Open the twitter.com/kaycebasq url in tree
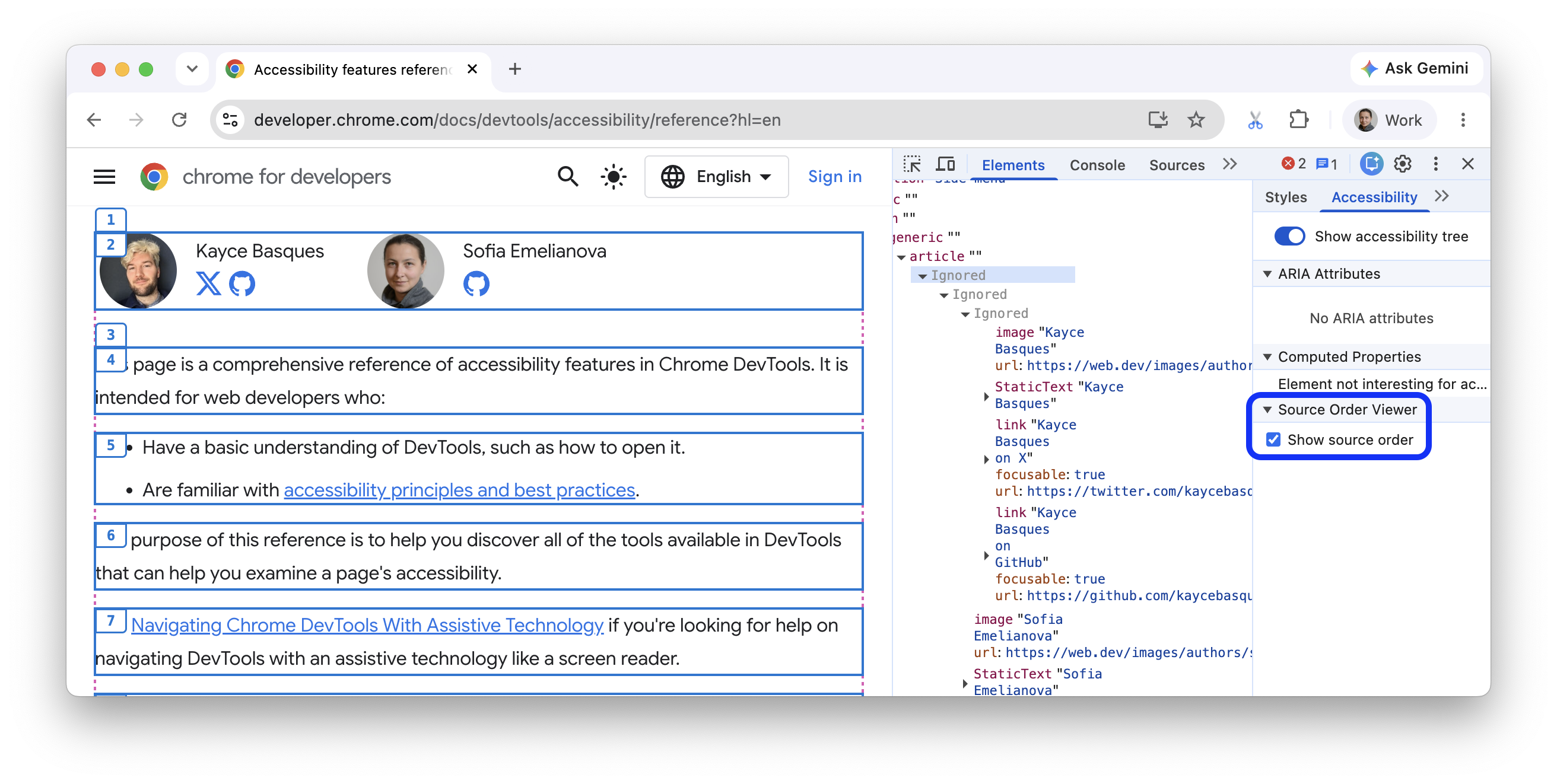Image resolution: width=1557 pixels, height=784 pixels. coord(1139,491)
